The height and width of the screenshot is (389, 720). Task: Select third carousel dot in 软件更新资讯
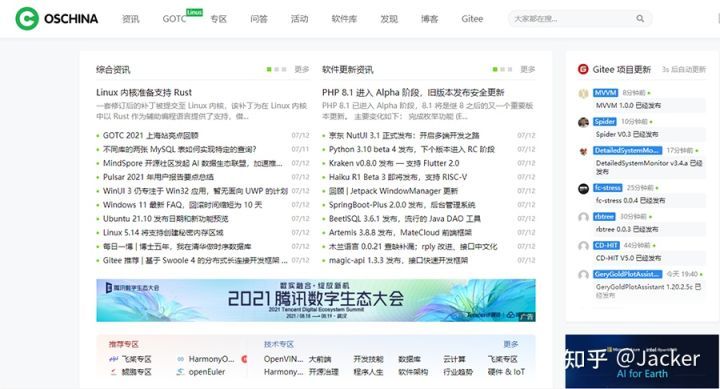510,69
